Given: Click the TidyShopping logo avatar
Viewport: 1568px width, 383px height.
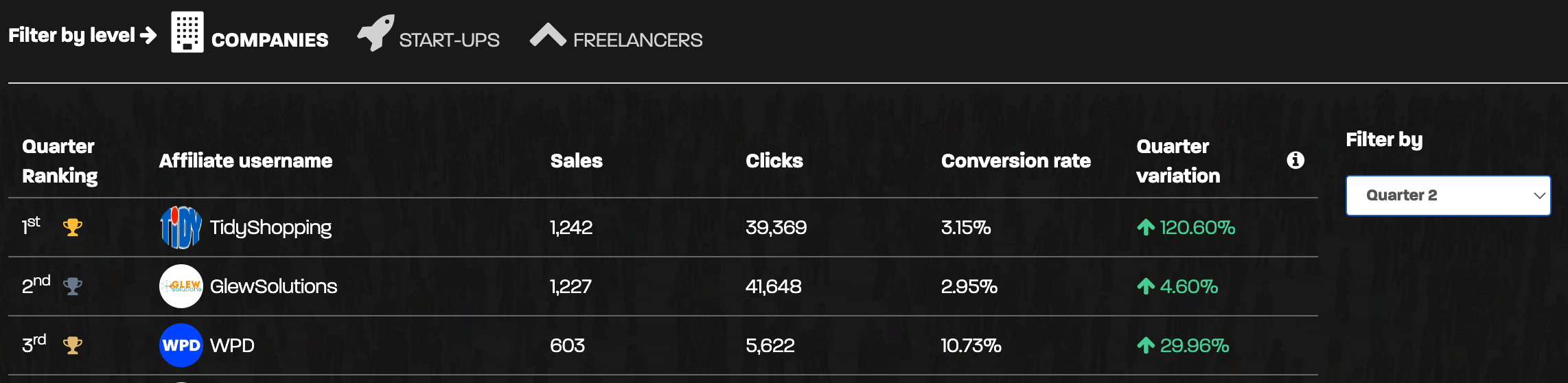Looking at the screenshot, I should (x=181, y=227).
